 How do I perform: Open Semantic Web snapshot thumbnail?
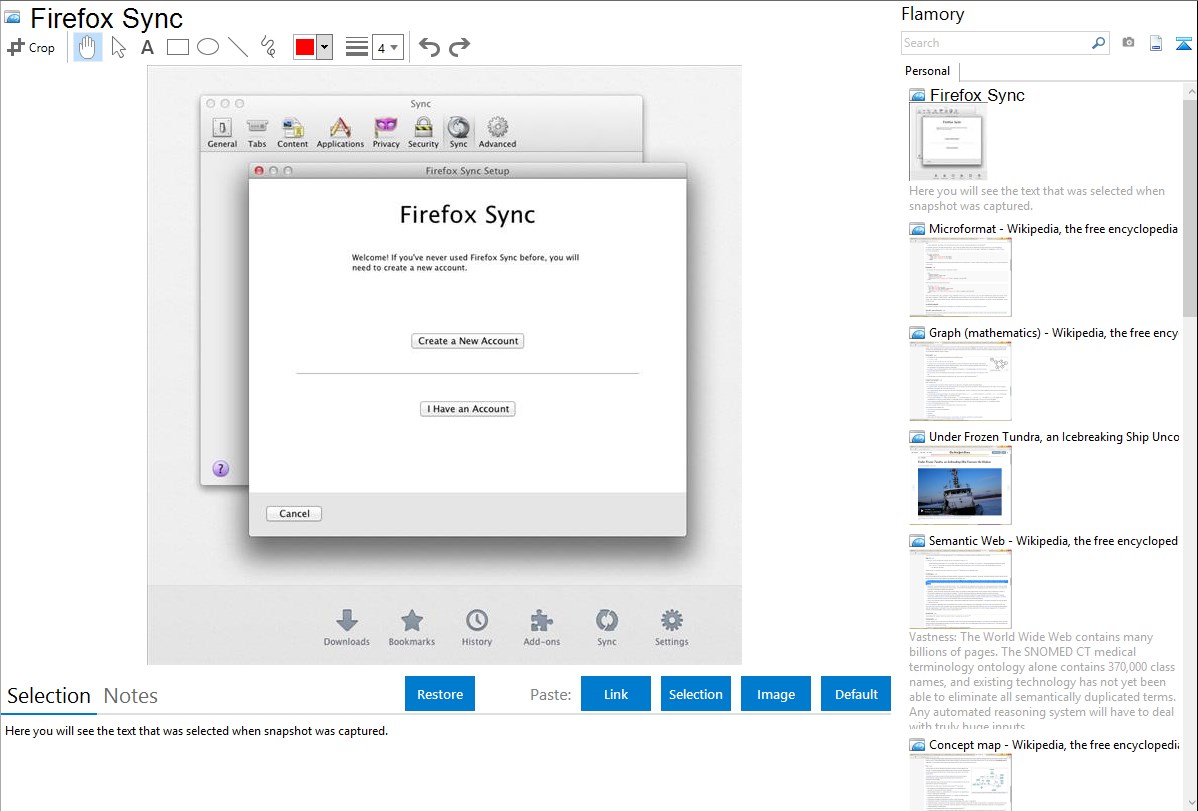tap(960, 589)
